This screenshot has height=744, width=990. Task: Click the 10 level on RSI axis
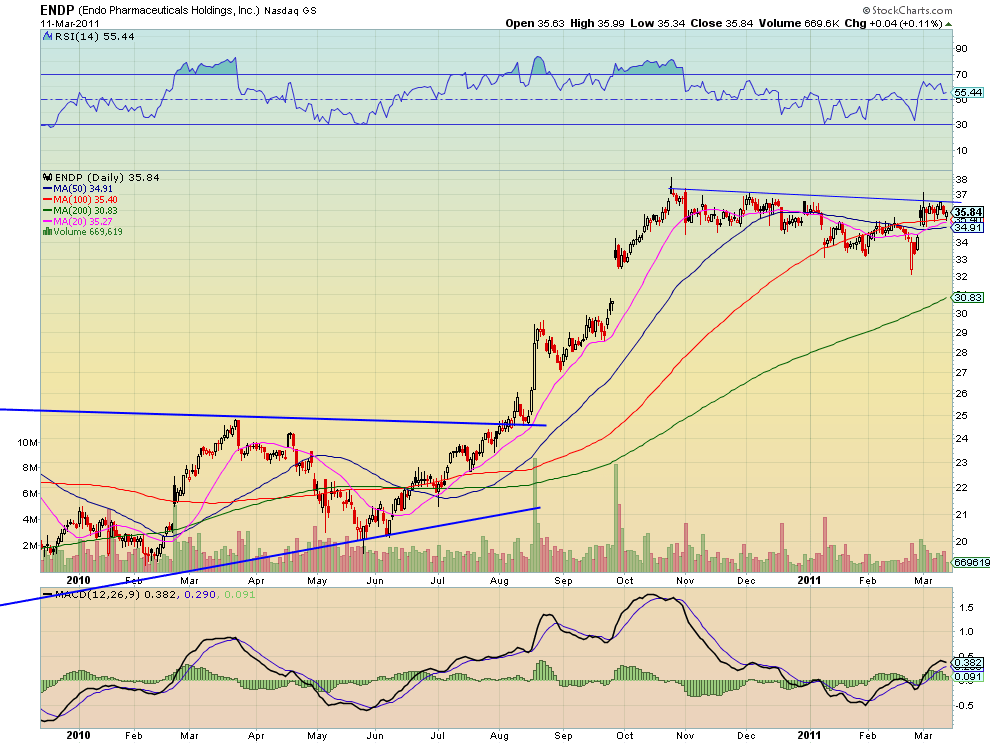961,150
